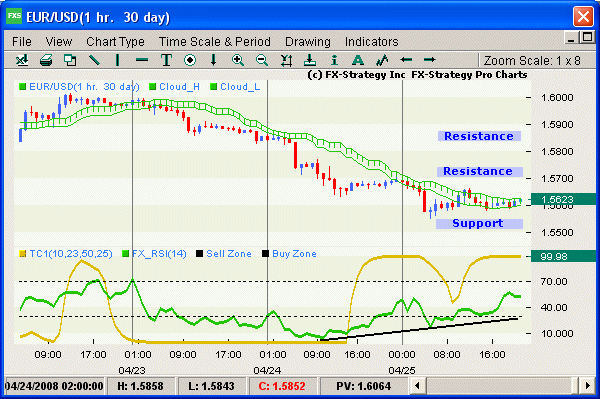Shift chart left with left arrow icon
Viewport: 600px width, 399px height.
[406, 60]
